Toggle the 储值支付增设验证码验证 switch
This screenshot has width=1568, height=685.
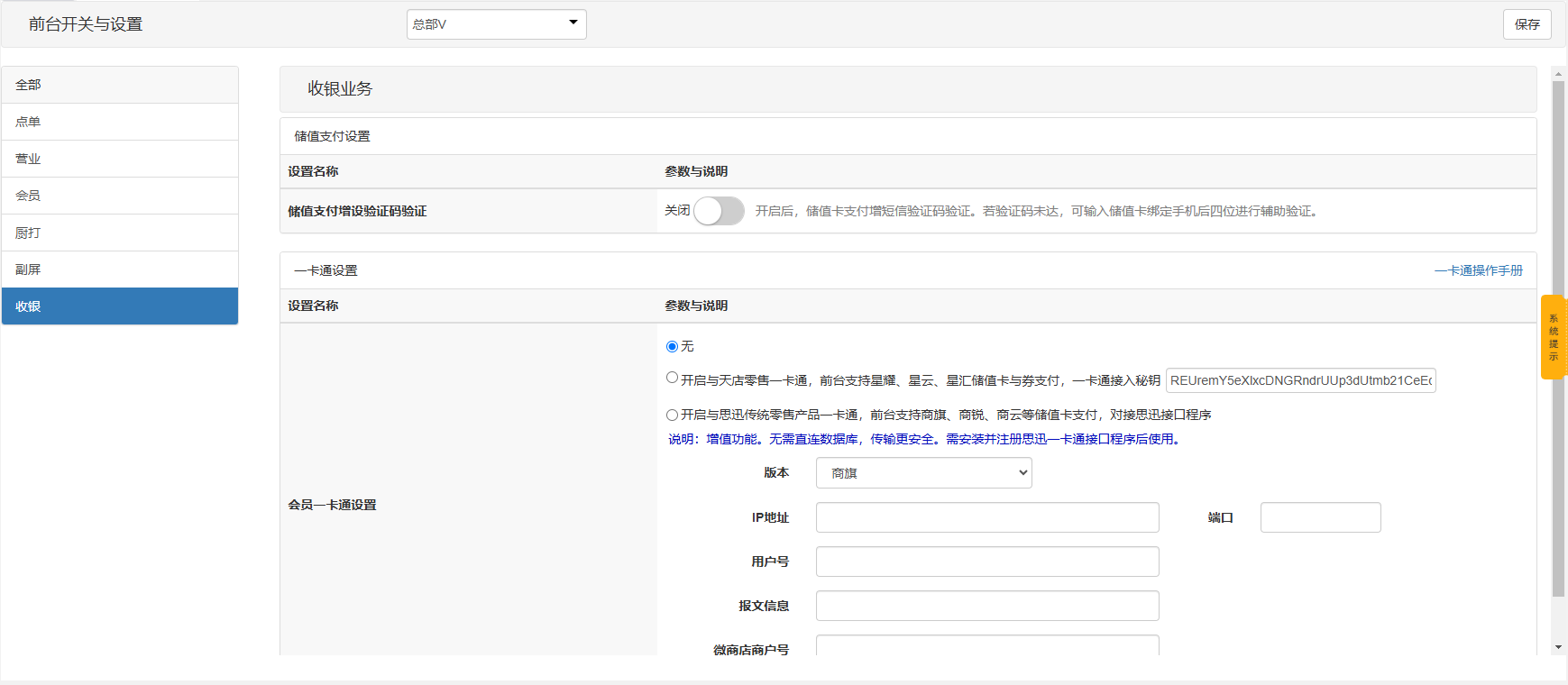[719, 211]
